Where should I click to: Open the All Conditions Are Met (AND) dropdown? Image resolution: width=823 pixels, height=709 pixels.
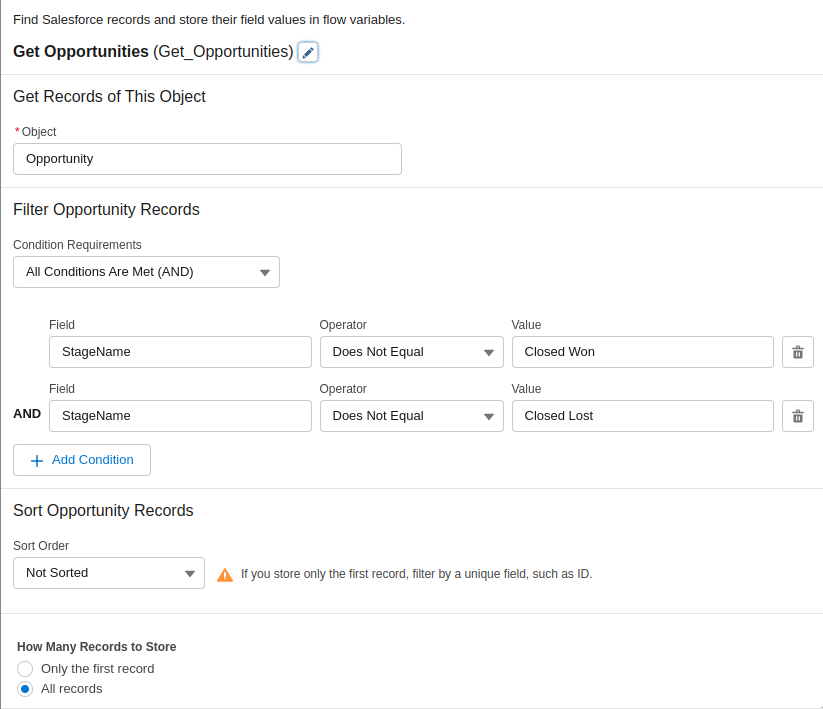[x=145, y=271]
